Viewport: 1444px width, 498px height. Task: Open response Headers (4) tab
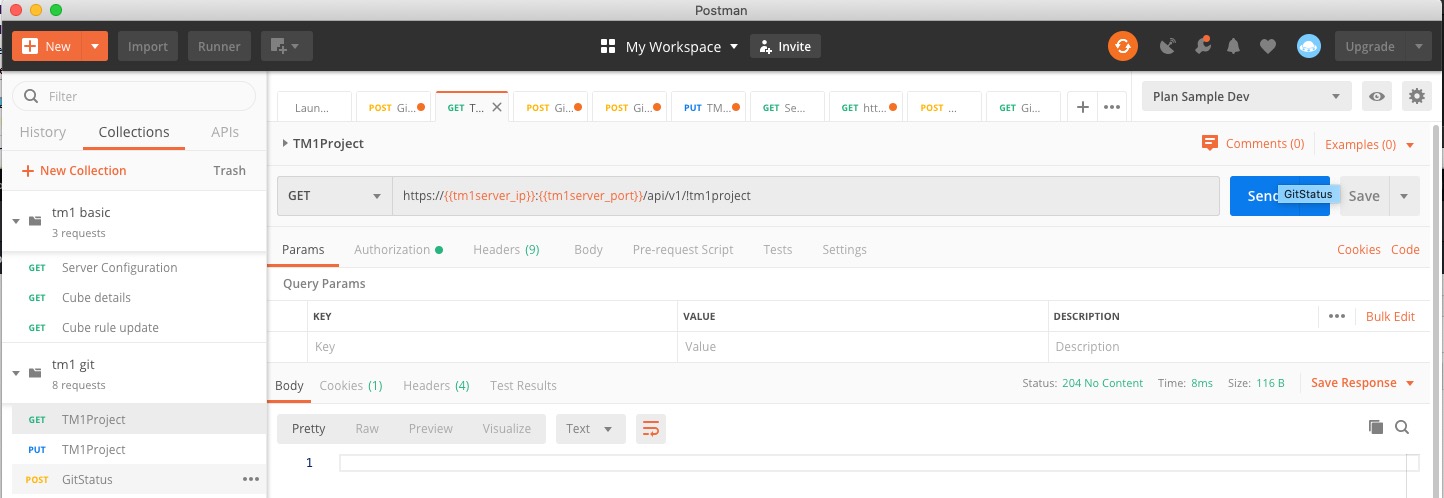click(x=436, y=385)
